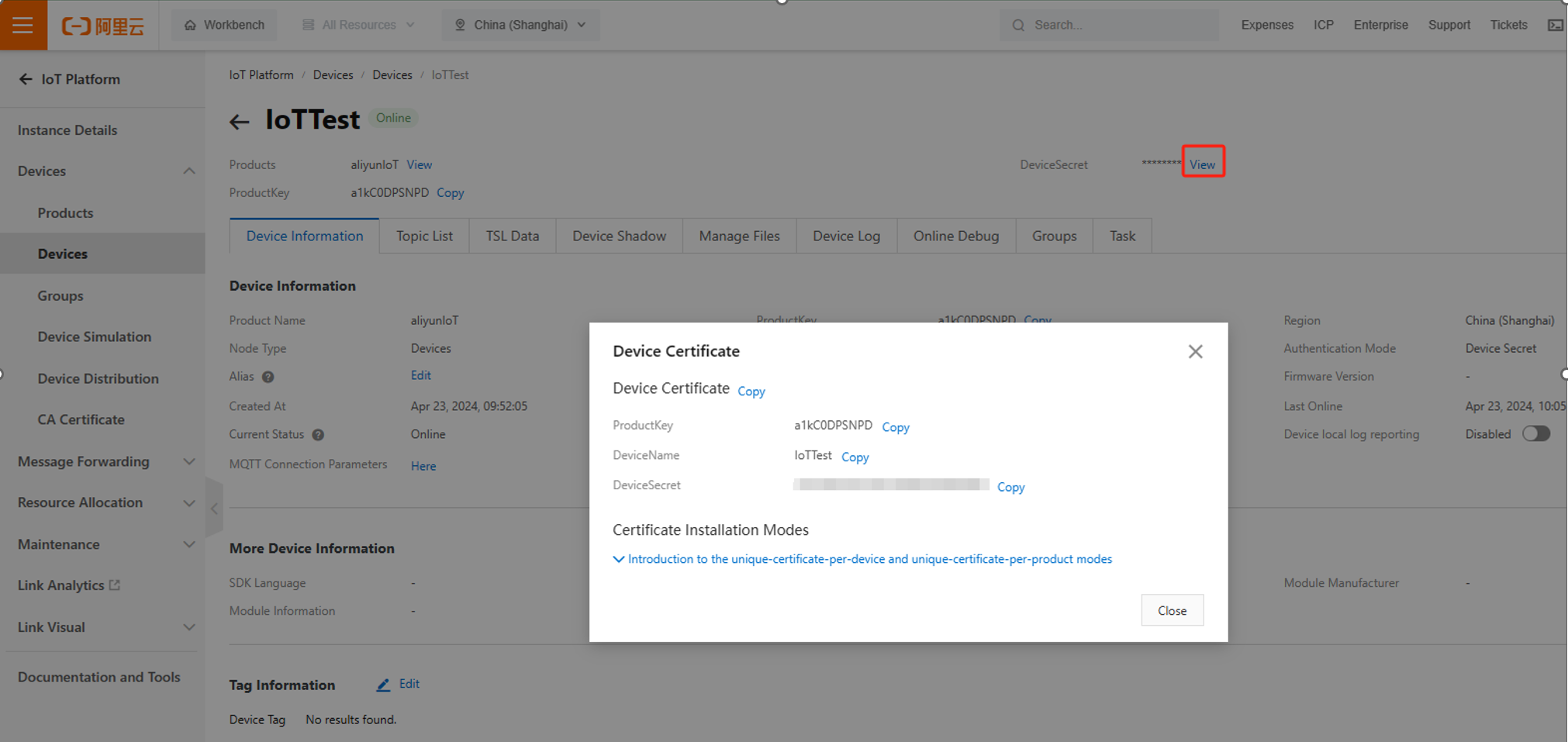Copy the DeviceSecret value in dialog

[x=1010, y=487]
